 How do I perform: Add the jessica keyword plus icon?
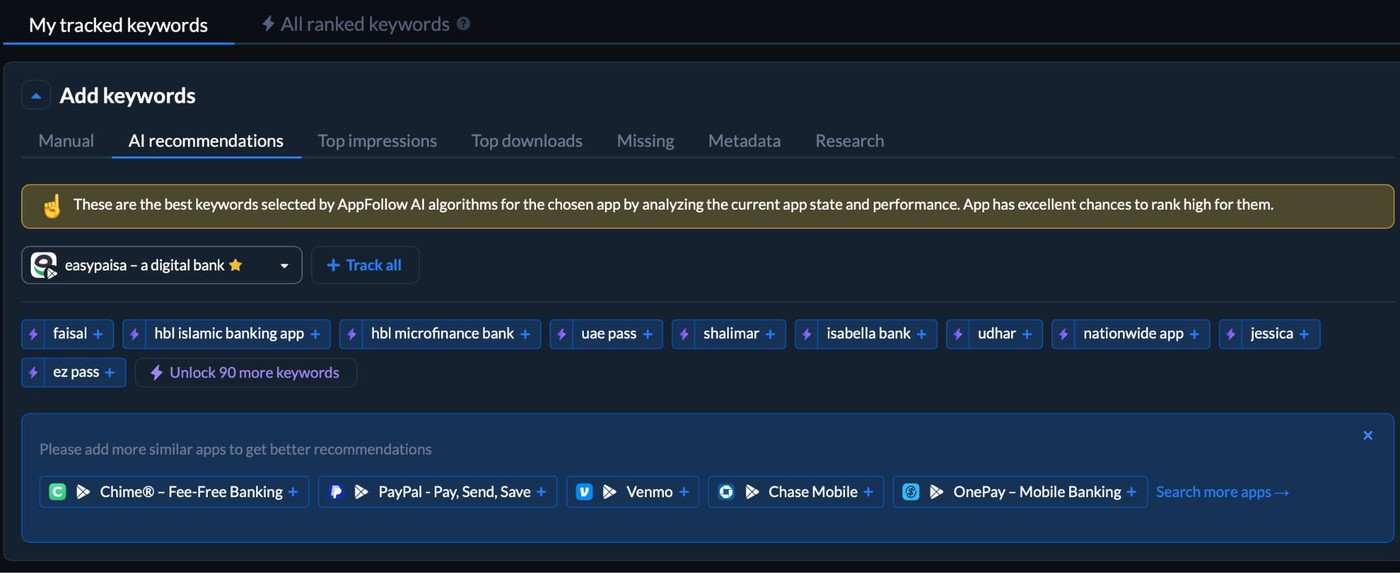coord(1304,334)
